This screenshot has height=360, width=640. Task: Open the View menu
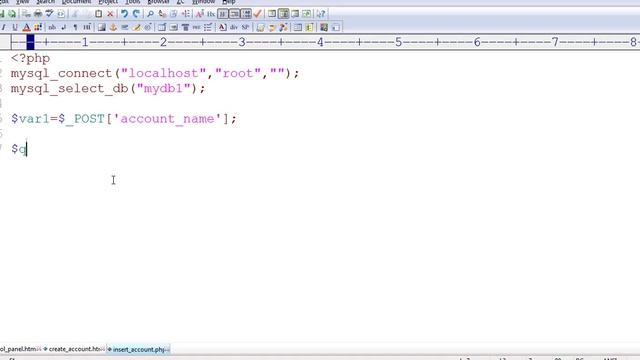coord(23,2)
